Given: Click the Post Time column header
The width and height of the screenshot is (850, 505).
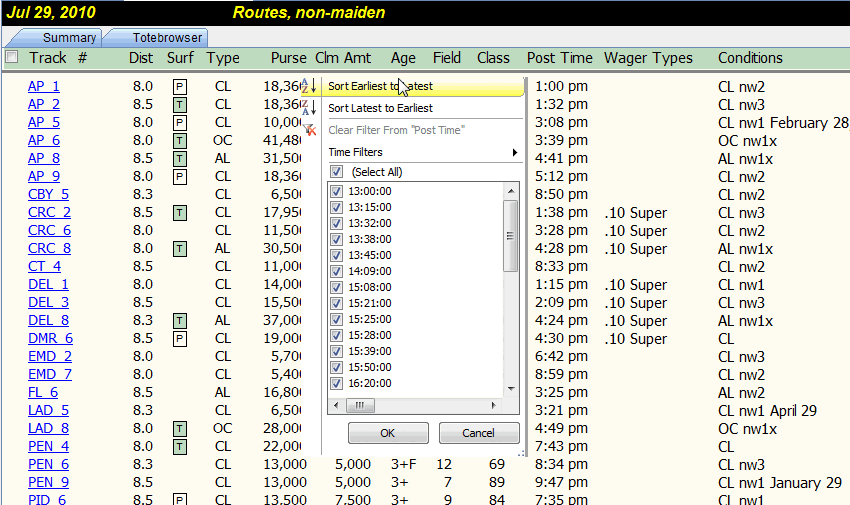Looking at the screenshot, I should click(559, 57).
